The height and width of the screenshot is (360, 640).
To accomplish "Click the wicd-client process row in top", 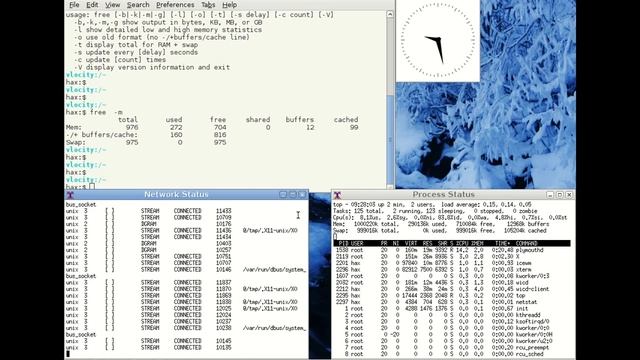I will 442,289.
